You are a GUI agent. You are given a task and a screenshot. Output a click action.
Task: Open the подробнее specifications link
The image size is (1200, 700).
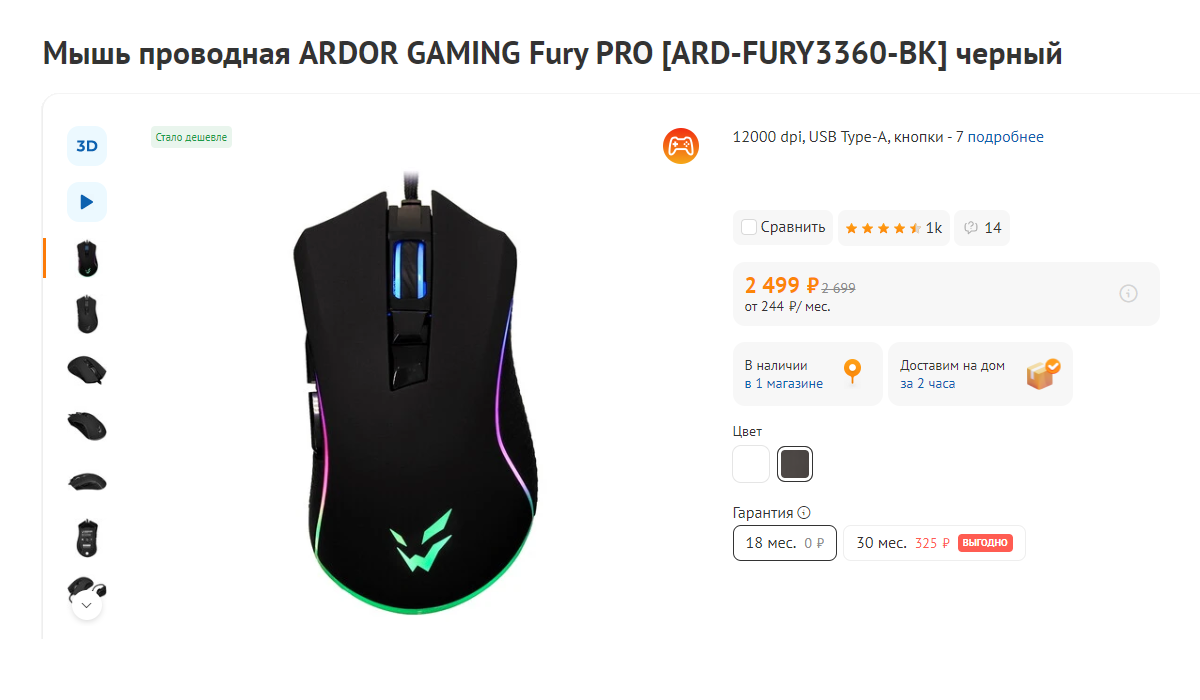tap(1005, 137)
